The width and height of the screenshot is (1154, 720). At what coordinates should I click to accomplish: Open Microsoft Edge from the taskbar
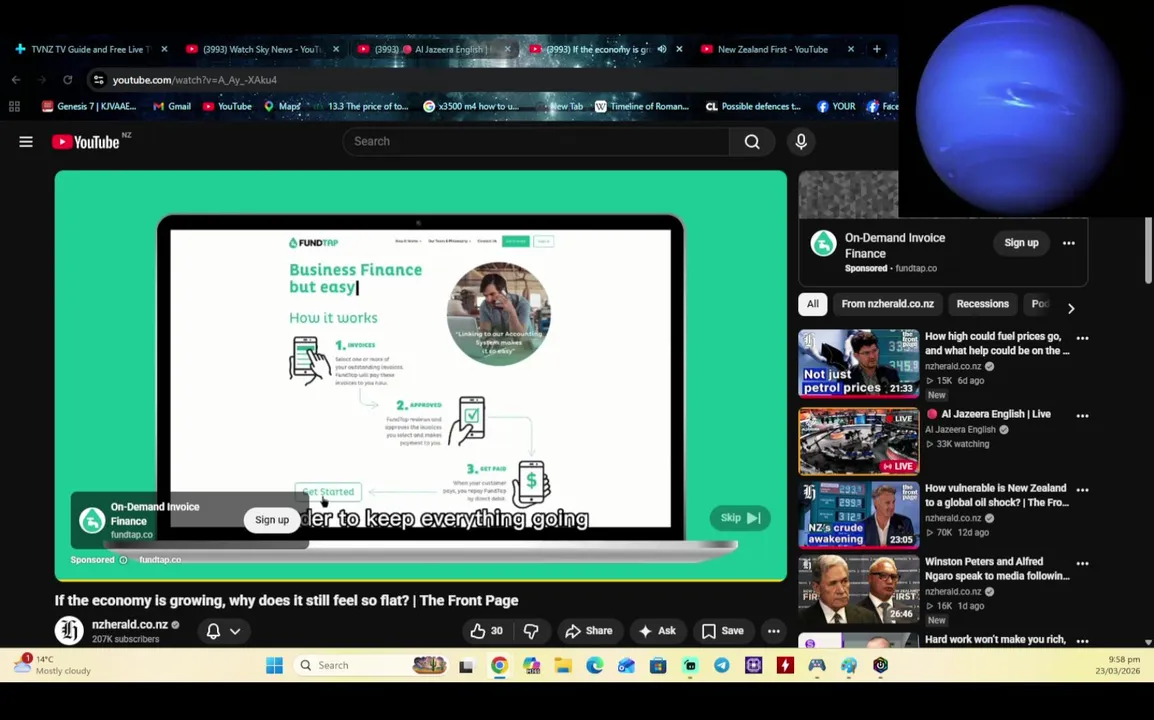click(x=595, y=666)
